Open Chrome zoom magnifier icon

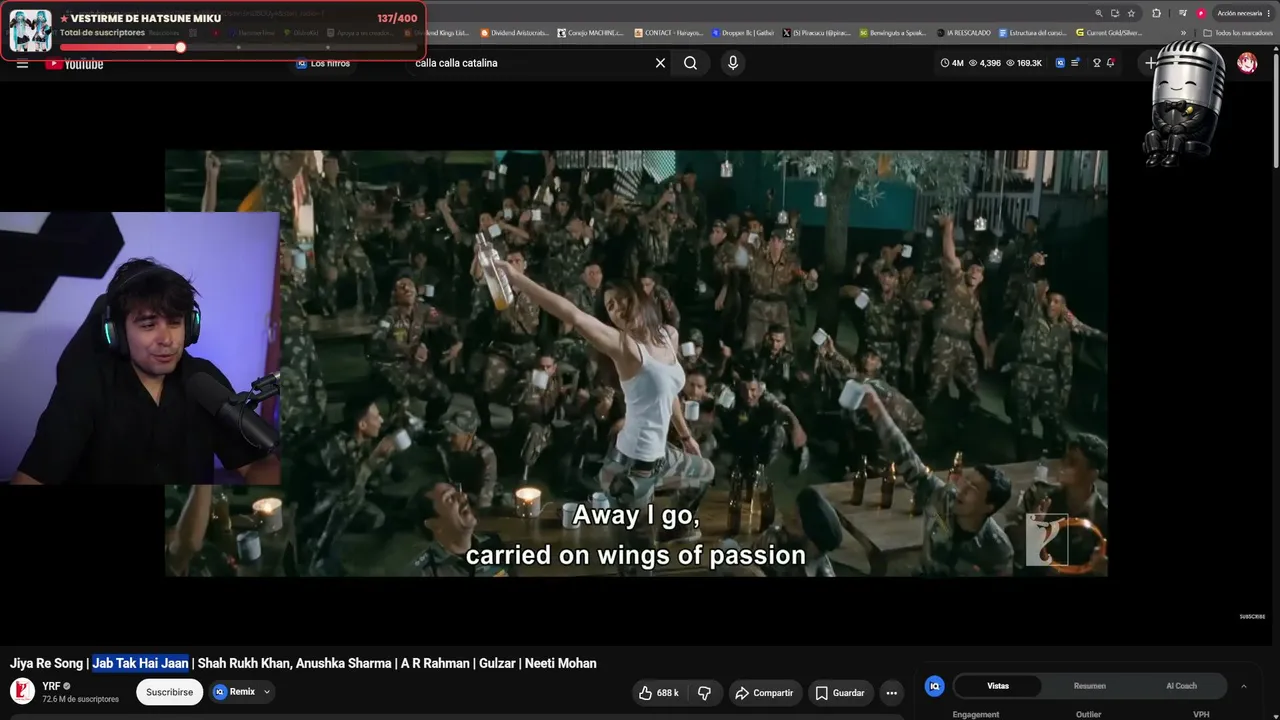click(x=1099, y=13)
